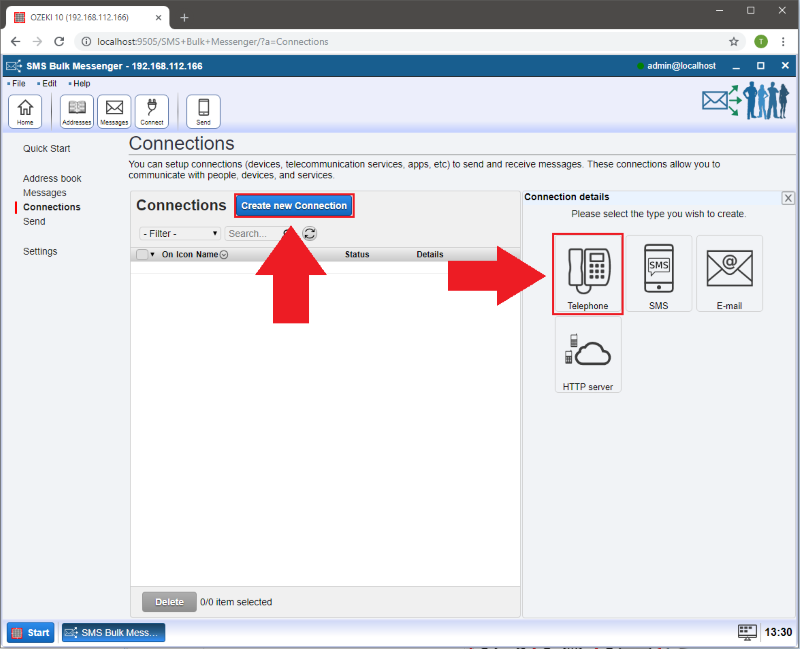Open the Start menu on taskbar

(x=30, y=632)
